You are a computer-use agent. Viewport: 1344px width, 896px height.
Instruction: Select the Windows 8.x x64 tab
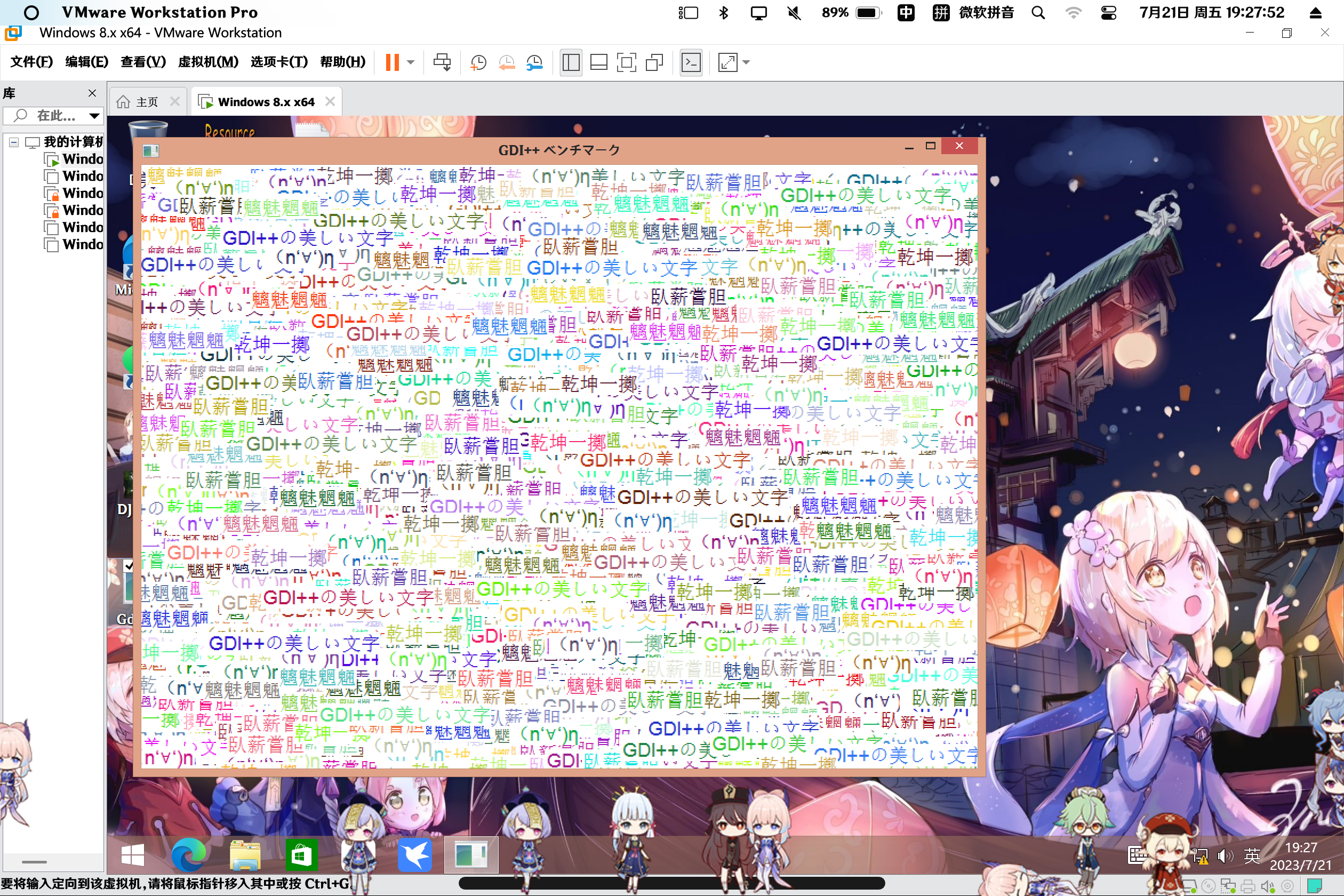[x=266, y=102]
